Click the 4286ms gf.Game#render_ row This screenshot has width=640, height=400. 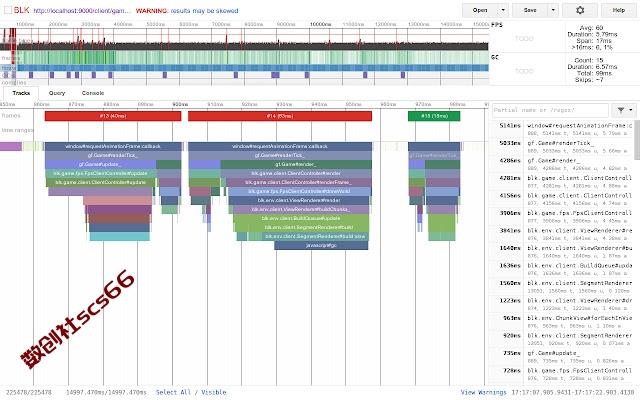(562, 164)
